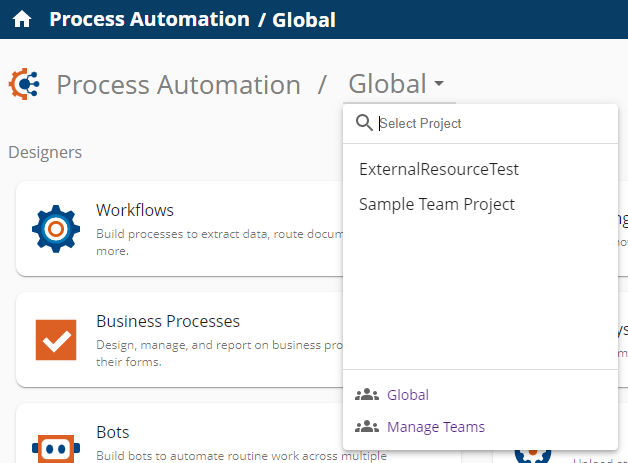Choose Sample Team Project from list
Screen dimensions: 628x463
437,204
